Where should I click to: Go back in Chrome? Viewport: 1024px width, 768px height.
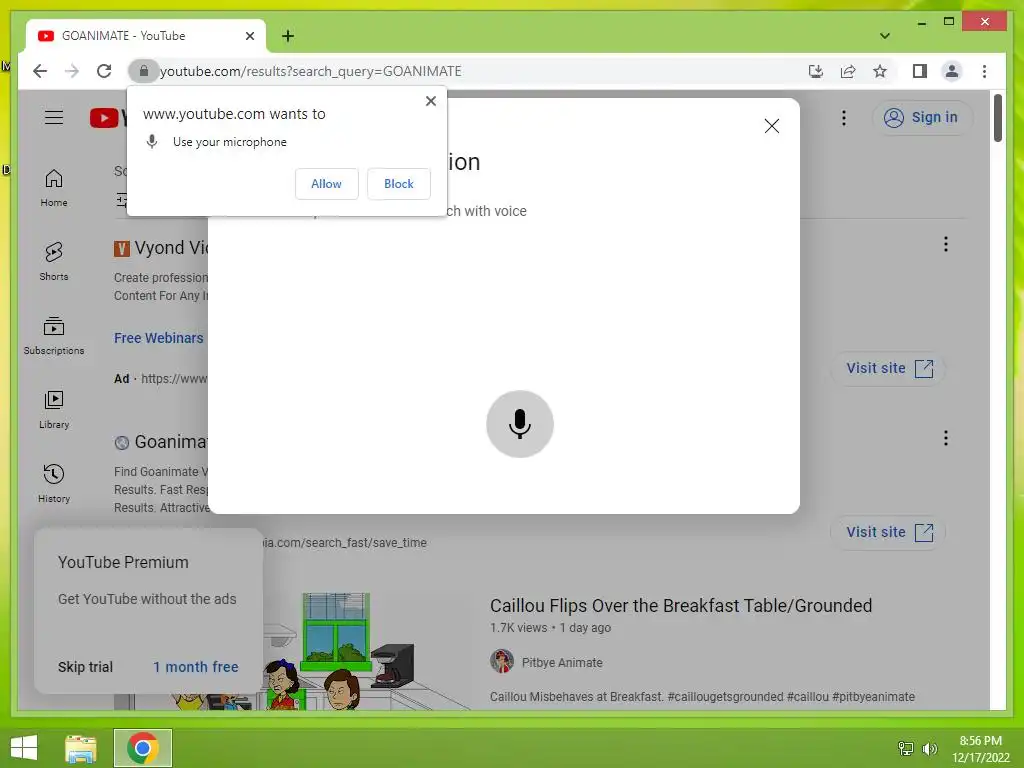[40, 71]
